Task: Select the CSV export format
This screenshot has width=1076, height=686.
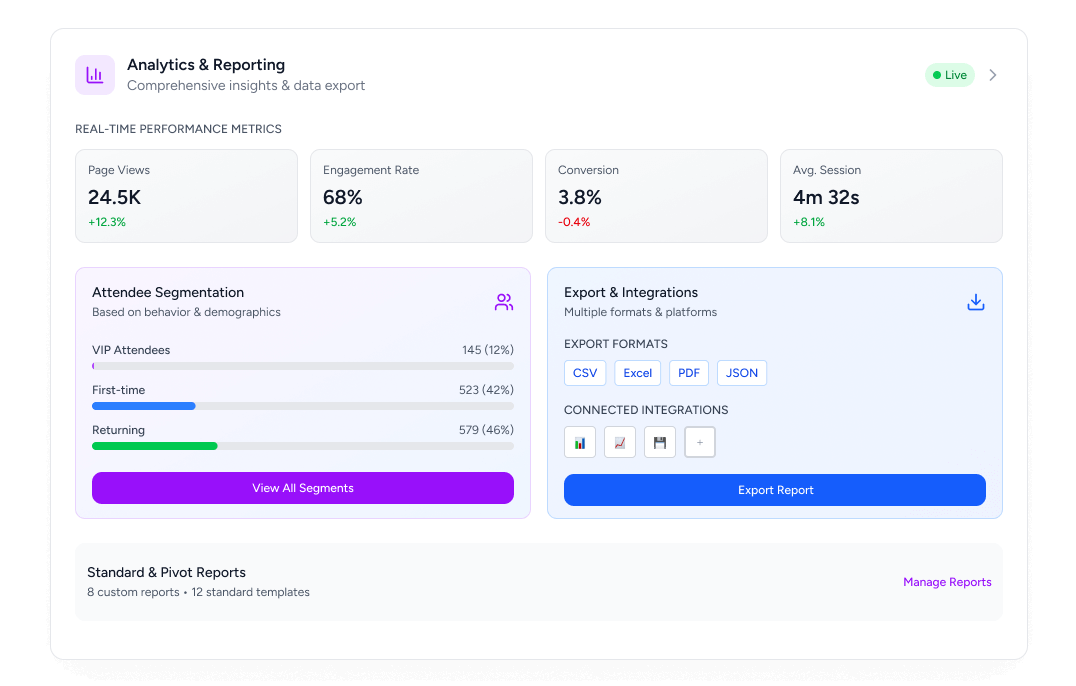Action: [585, 373]
